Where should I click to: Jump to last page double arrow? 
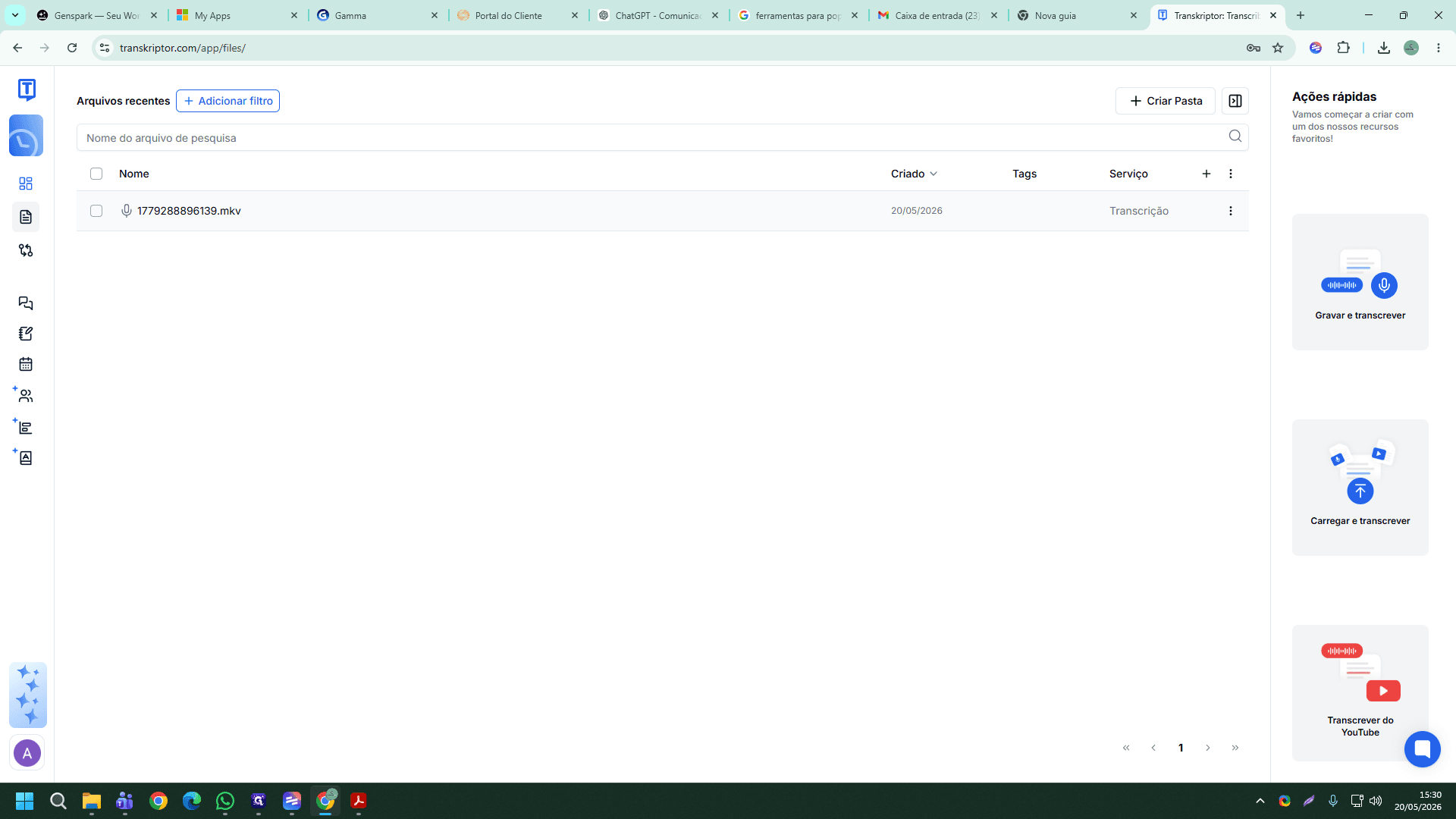click(1235, 748)
